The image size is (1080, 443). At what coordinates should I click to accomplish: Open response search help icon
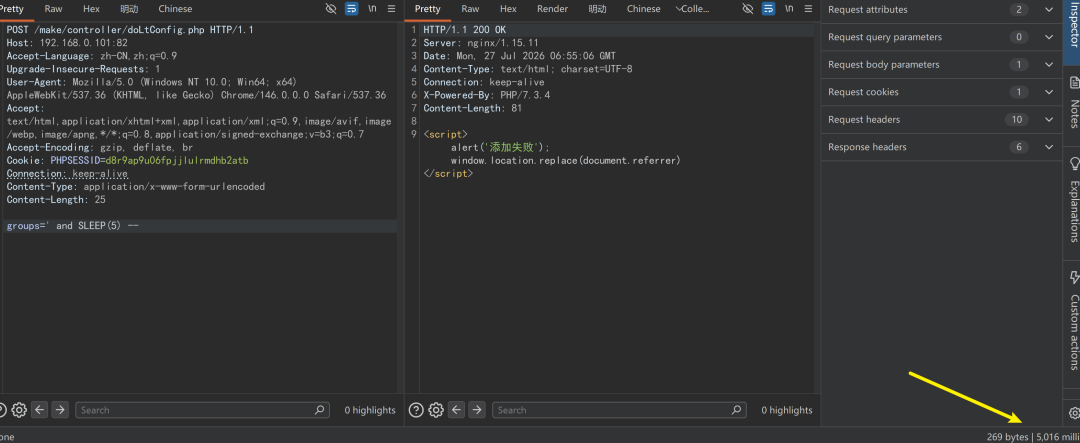pos(416,410)
